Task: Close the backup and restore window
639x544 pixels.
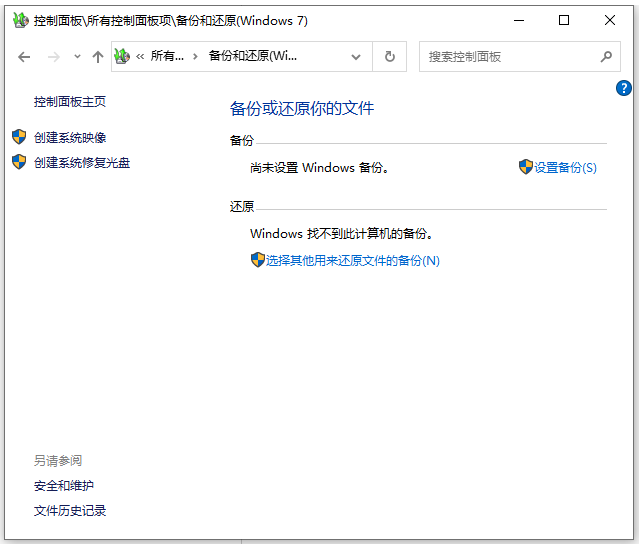Action: [610, 20]
